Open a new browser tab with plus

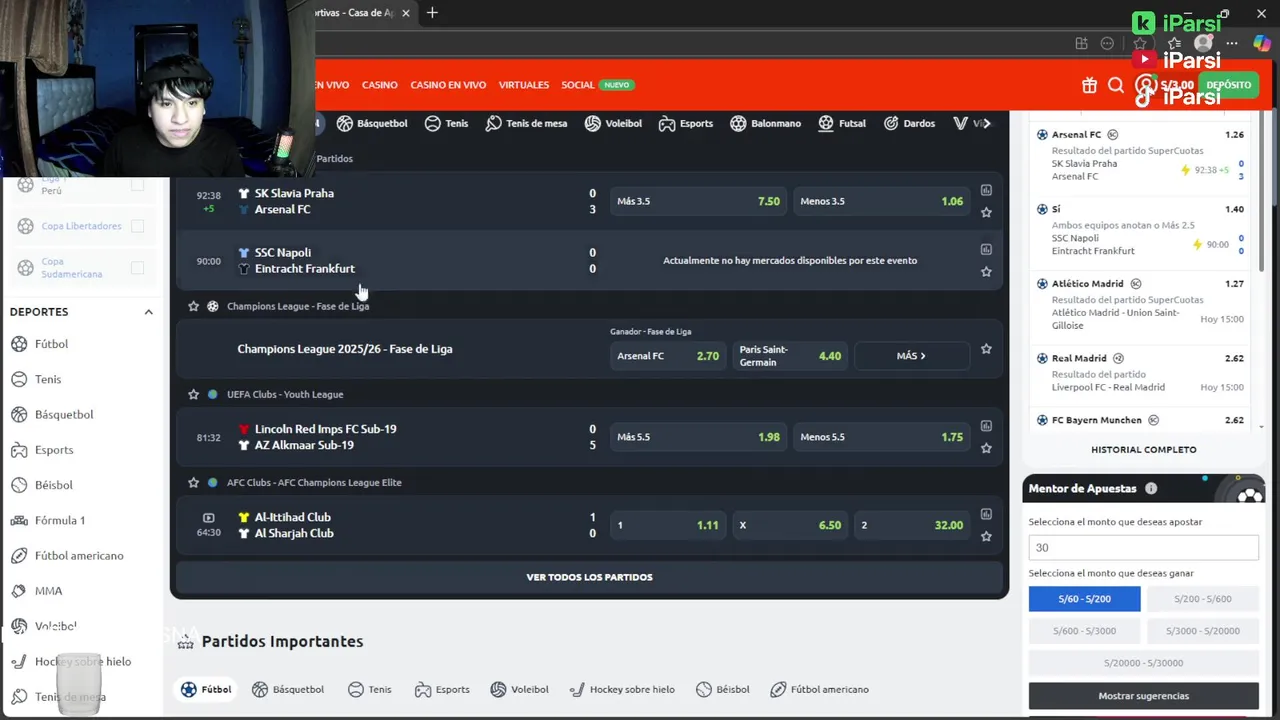click(x=432, y=13)
